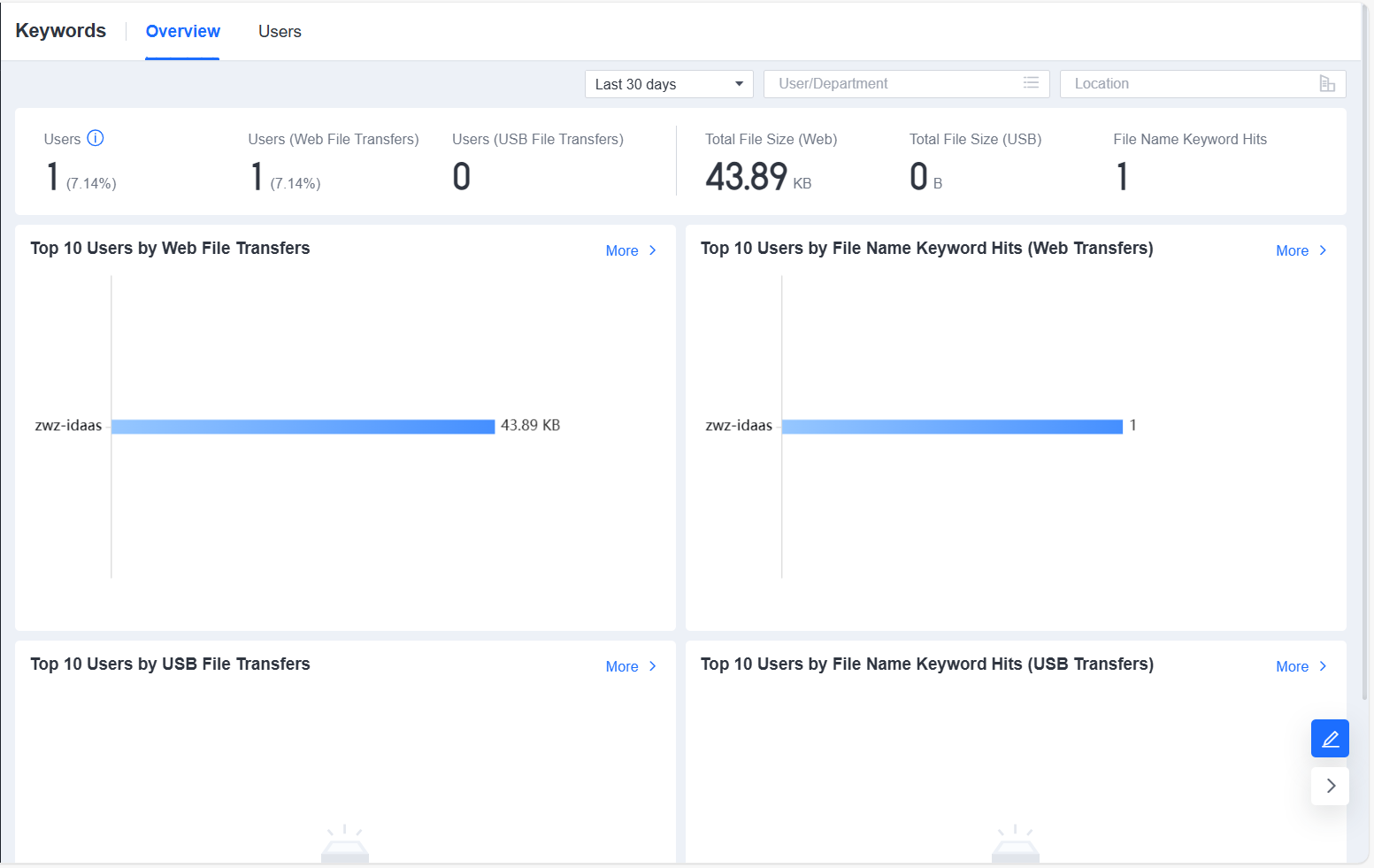
Task: Click zwz-idaas label in Web File Transfers chart
Action: point(68,426)
